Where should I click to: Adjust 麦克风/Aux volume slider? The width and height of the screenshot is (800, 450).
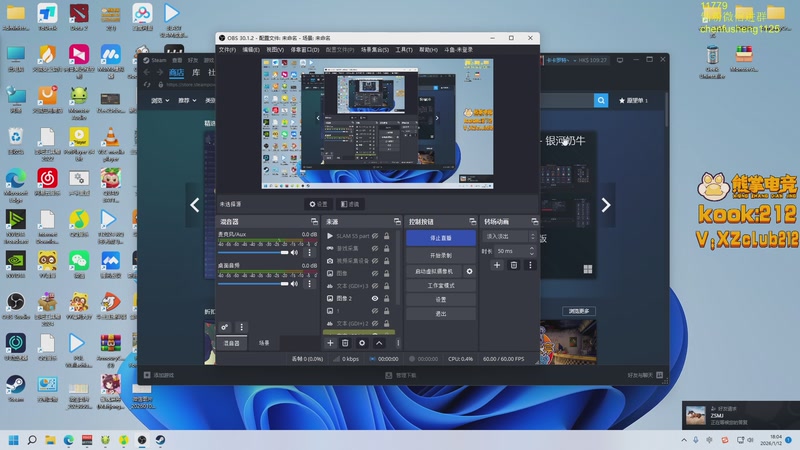point(253,253)
